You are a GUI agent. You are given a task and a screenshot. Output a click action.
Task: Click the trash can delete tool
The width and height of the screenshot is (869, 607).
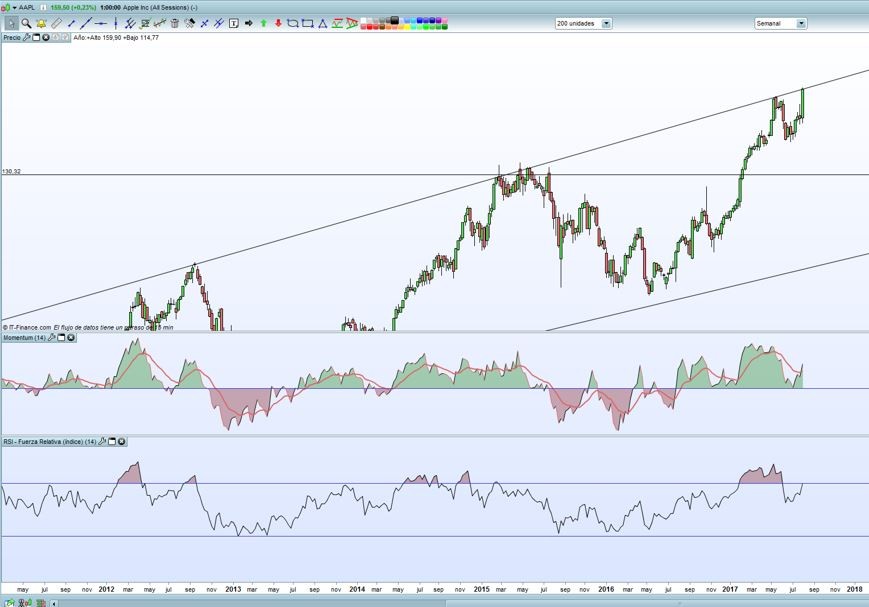coord(175,23)
